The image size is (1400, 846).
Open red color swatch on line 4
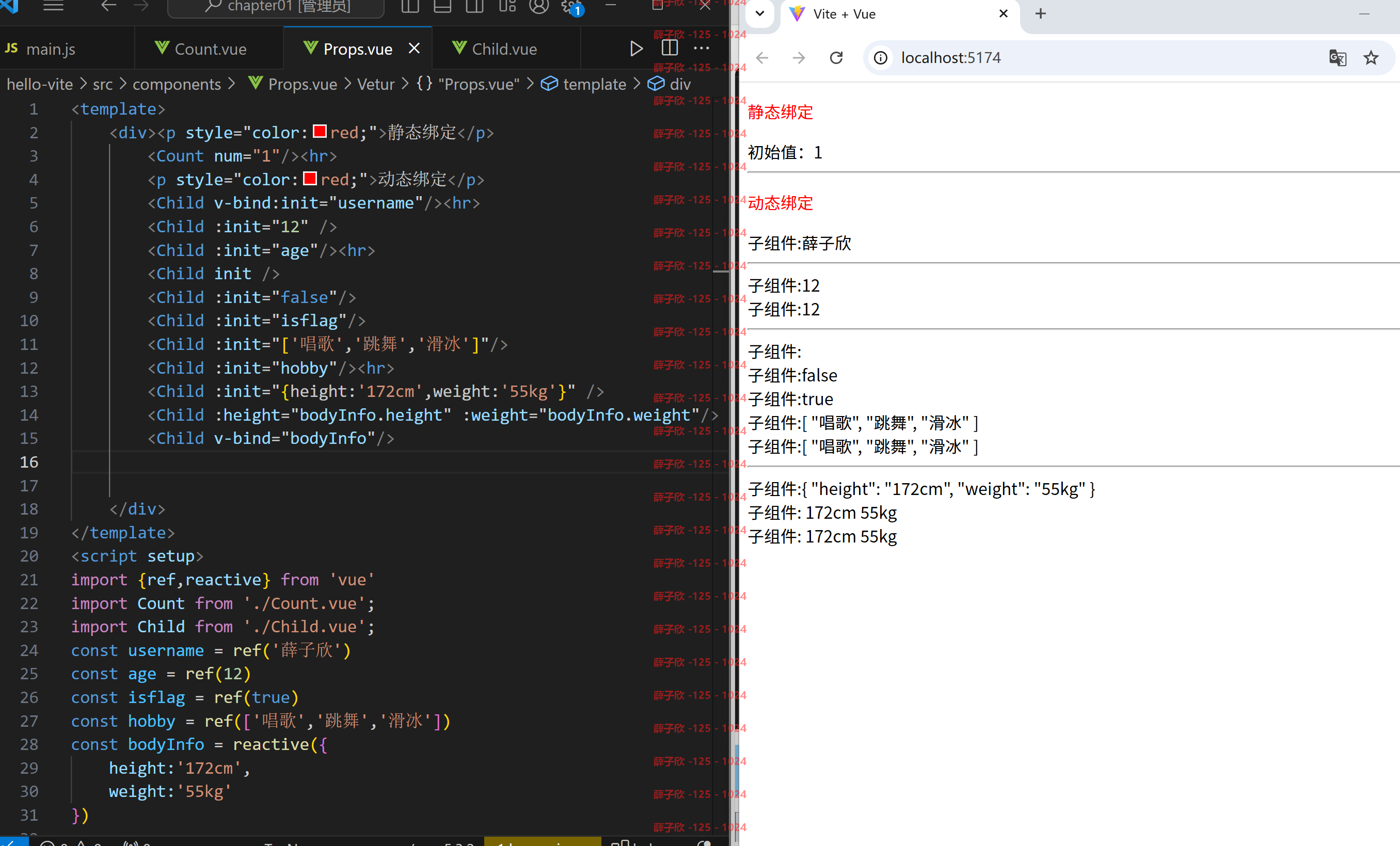coord(310,179)
